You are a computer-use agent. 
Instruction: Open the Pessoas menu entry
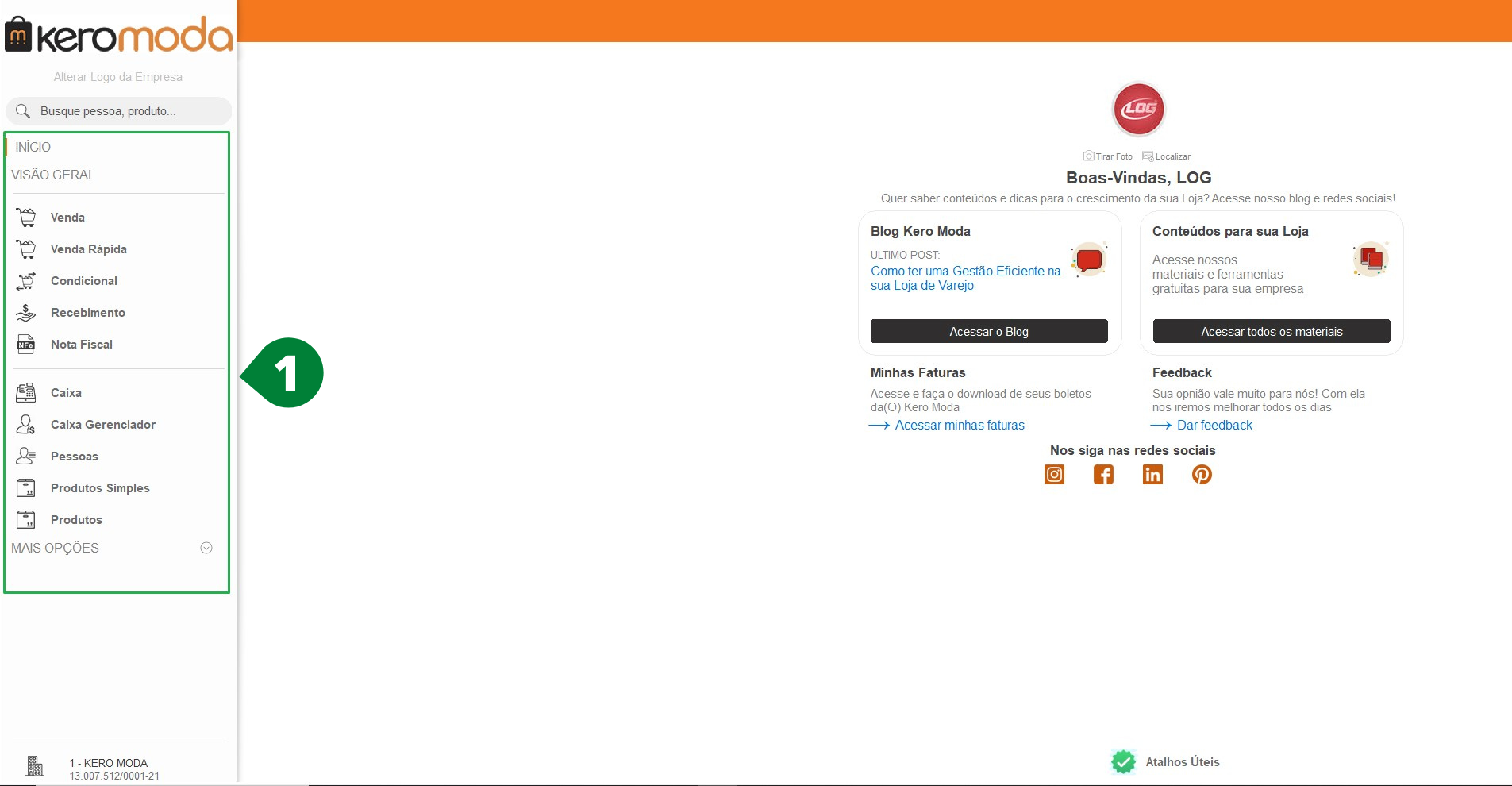[75, 457]
